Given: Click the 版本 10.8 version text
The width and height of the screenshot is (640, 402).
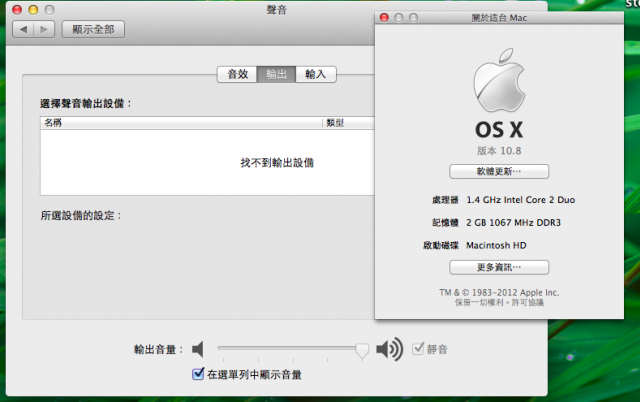Looking at the screenshot, I should tap(499, 151).
